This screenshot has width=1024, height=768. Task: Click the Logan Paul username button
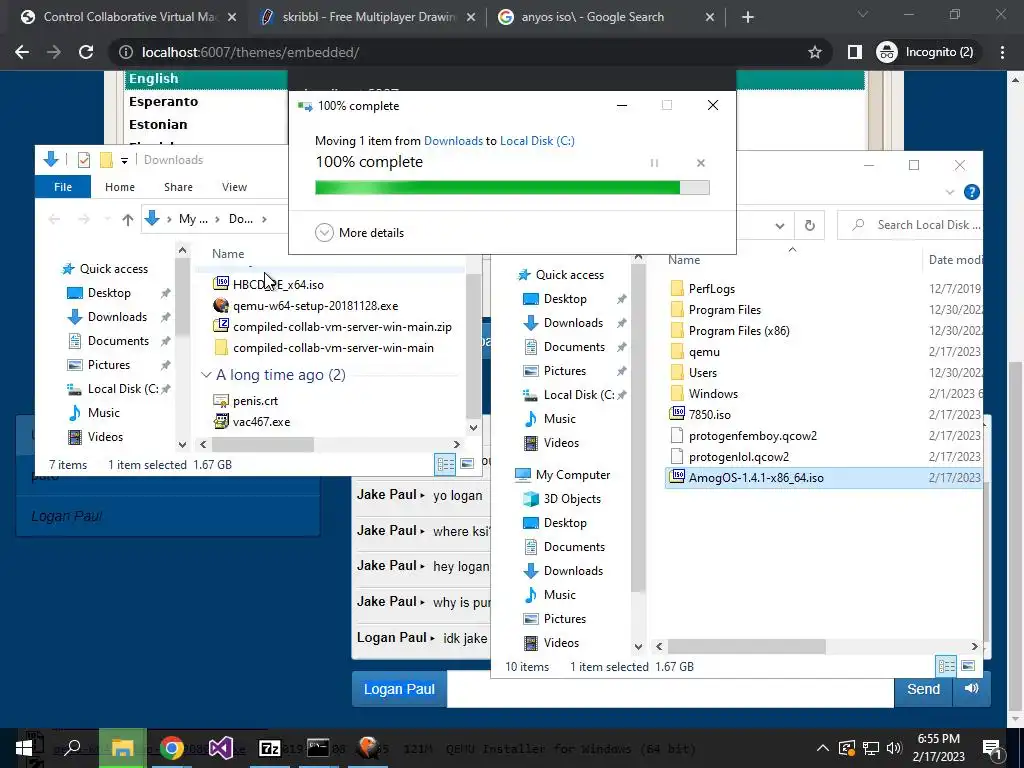(x=399, y=689)
